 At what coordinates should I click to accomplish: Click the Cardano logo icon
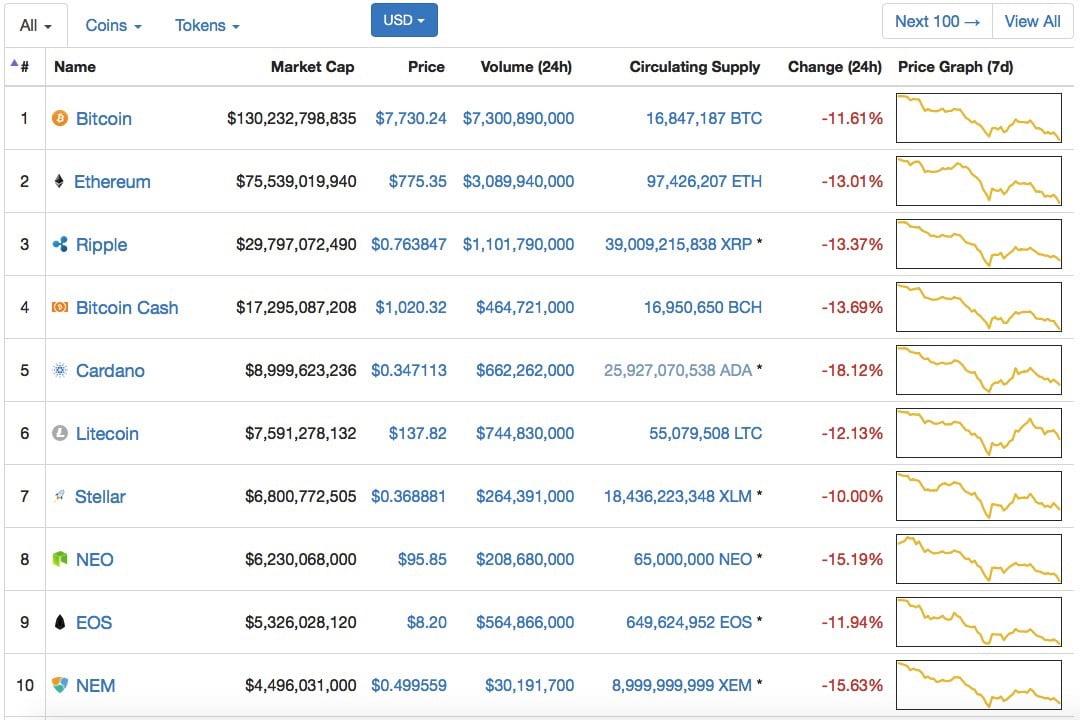[60, 370]
